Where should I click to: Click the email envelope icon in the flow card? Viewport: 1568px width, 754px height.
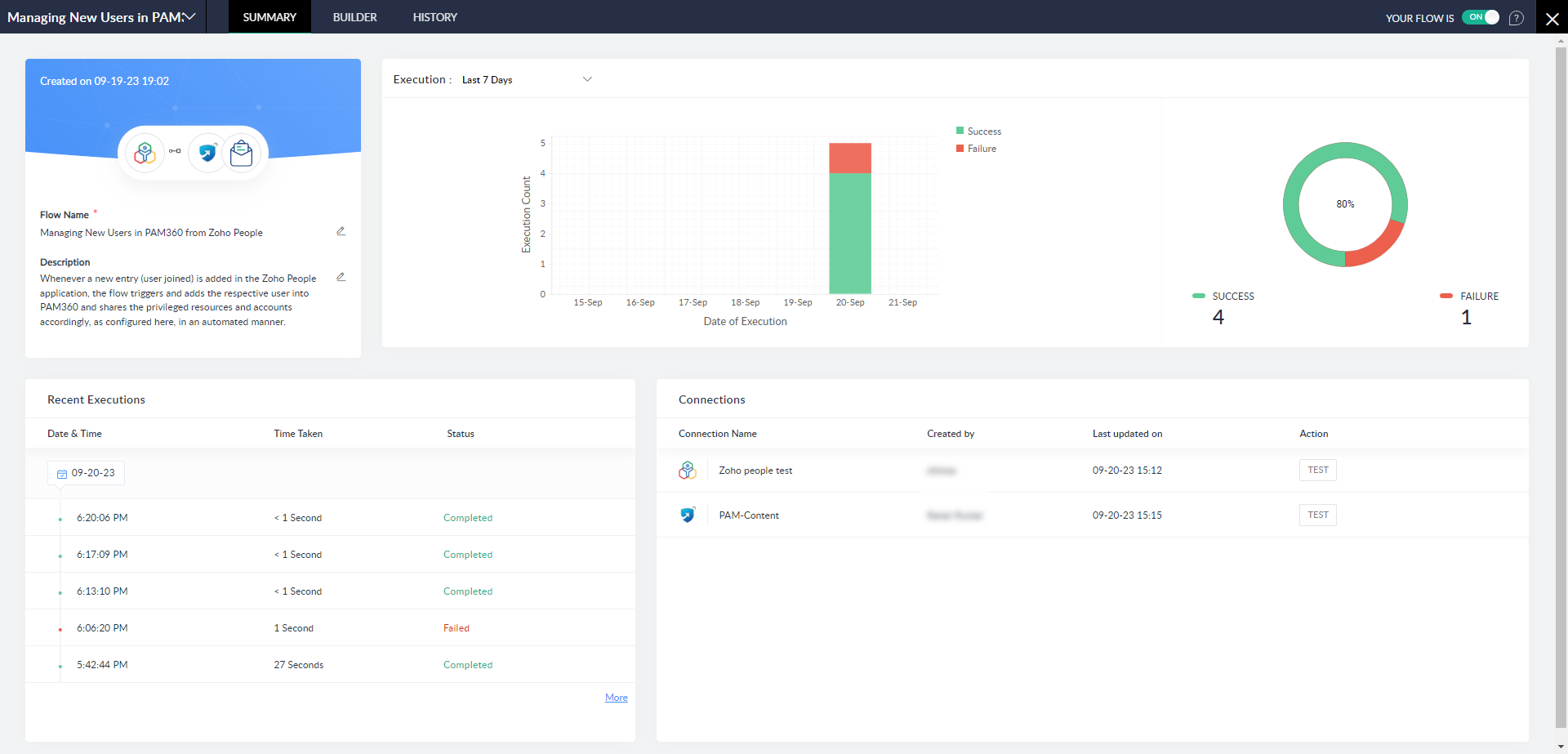(x=241, y=153)
